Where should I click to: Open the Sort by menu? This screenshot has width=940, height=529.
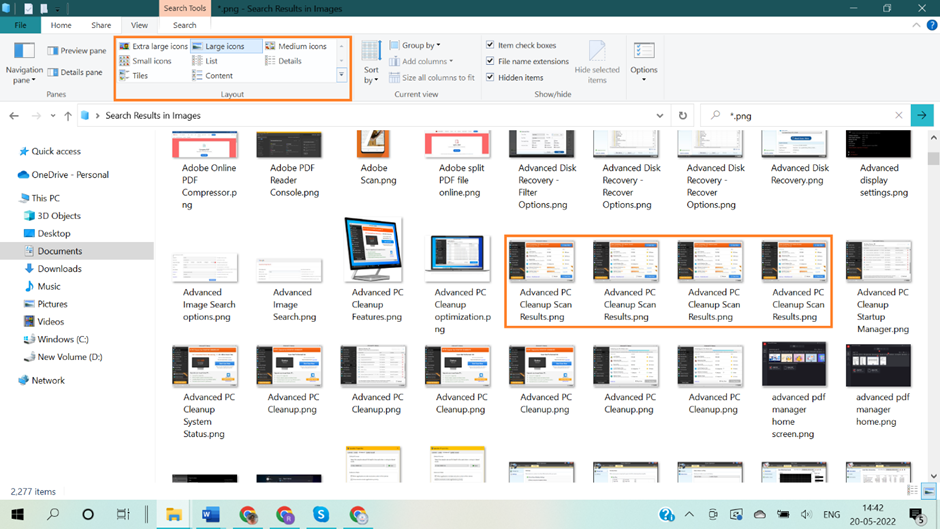(x=371, y=62)
